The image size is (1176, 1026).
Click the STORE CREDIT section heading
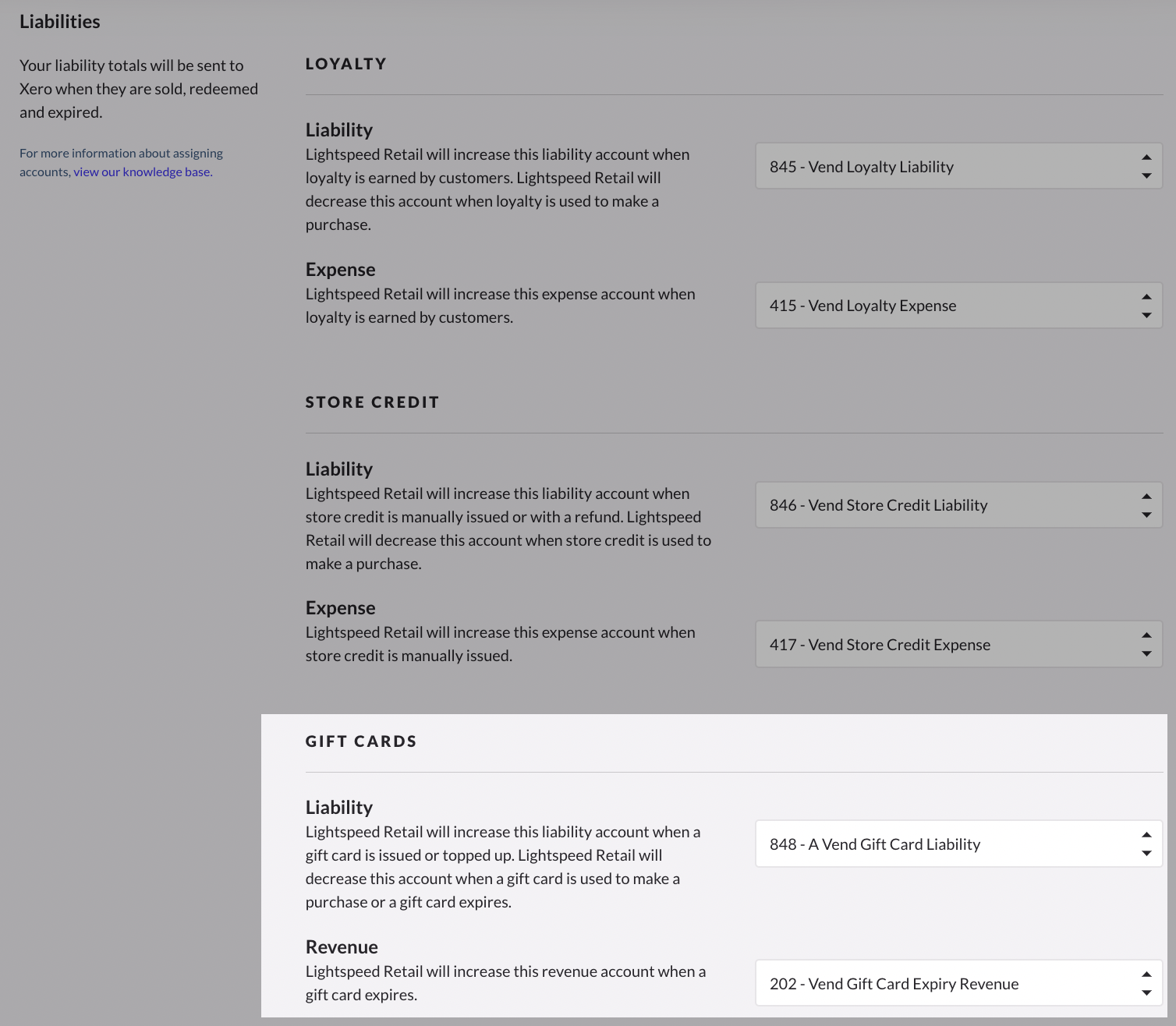pyautogui.click(x=373, y=402)
